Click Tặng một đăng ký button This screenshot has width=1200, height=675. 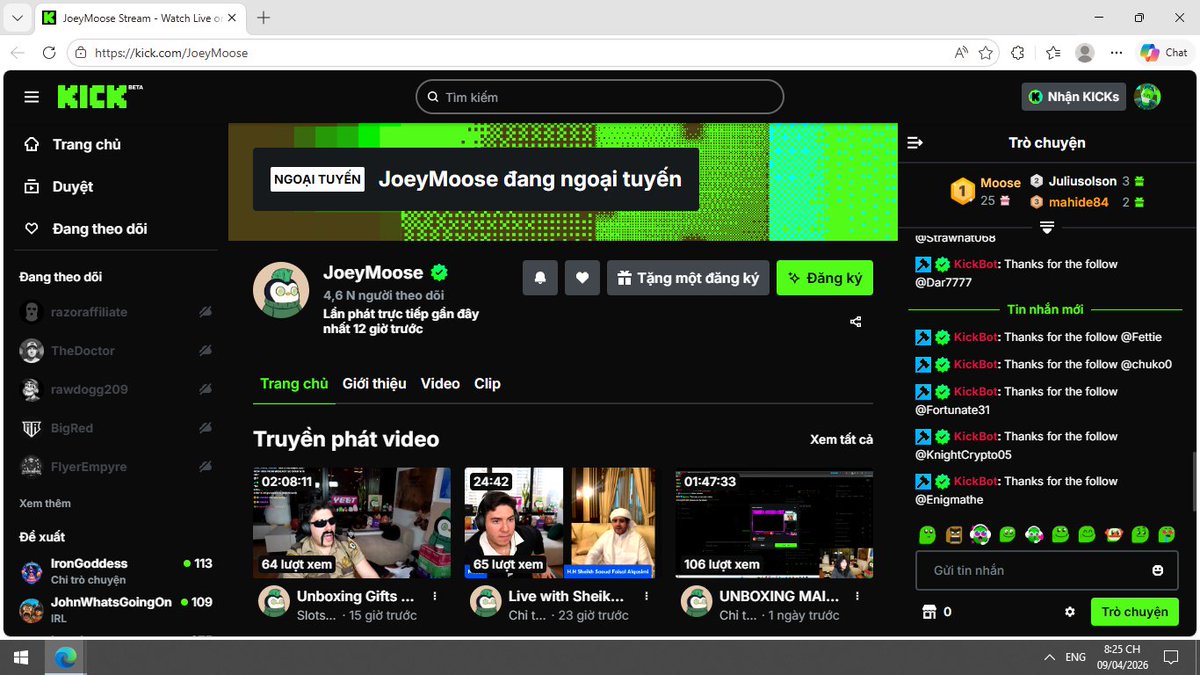(x=688, y=278)
